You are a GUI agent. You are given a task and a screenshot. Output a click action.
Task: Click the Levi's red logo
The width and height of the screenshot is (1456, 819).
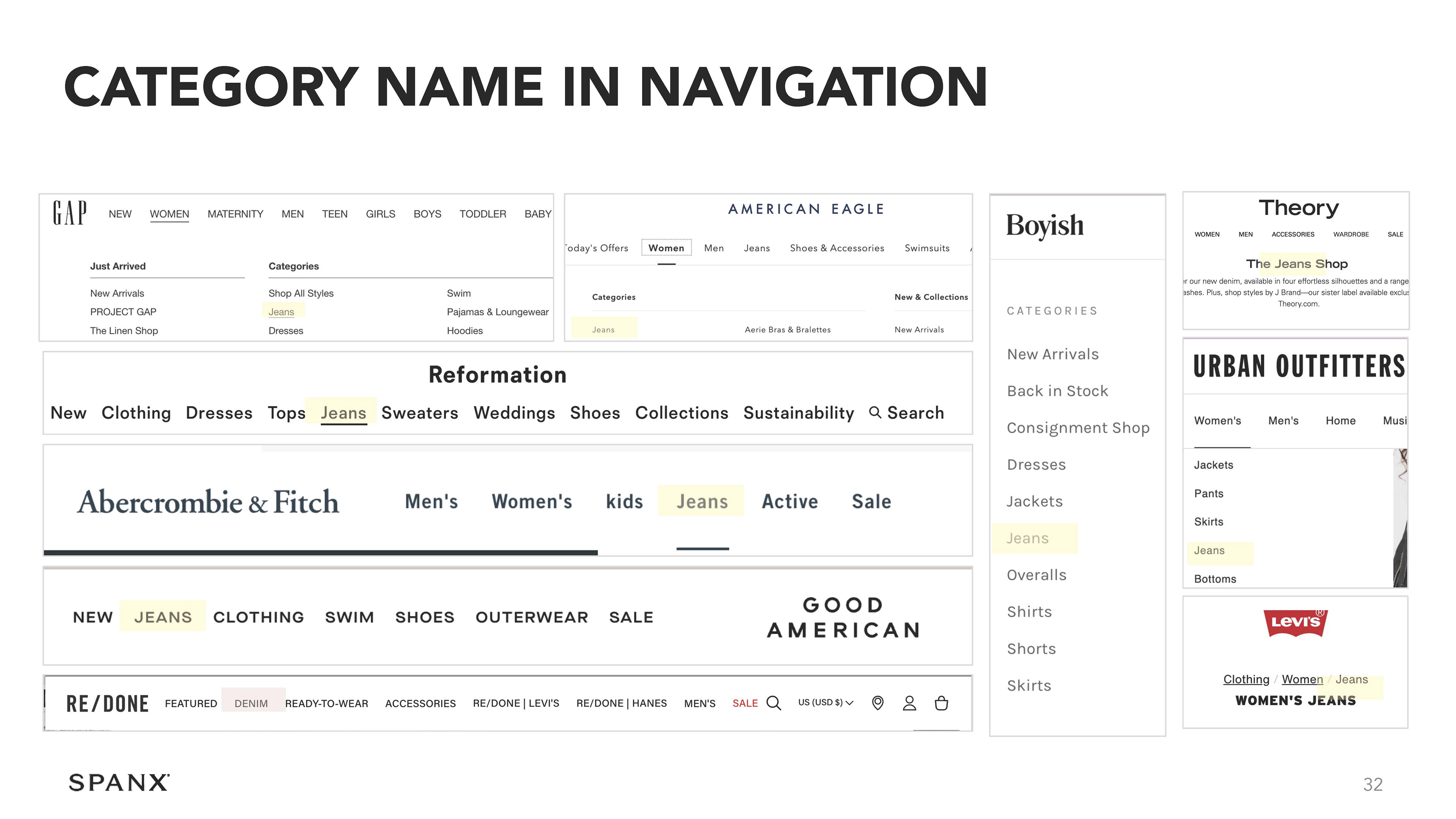click(x=1296, y=623)
